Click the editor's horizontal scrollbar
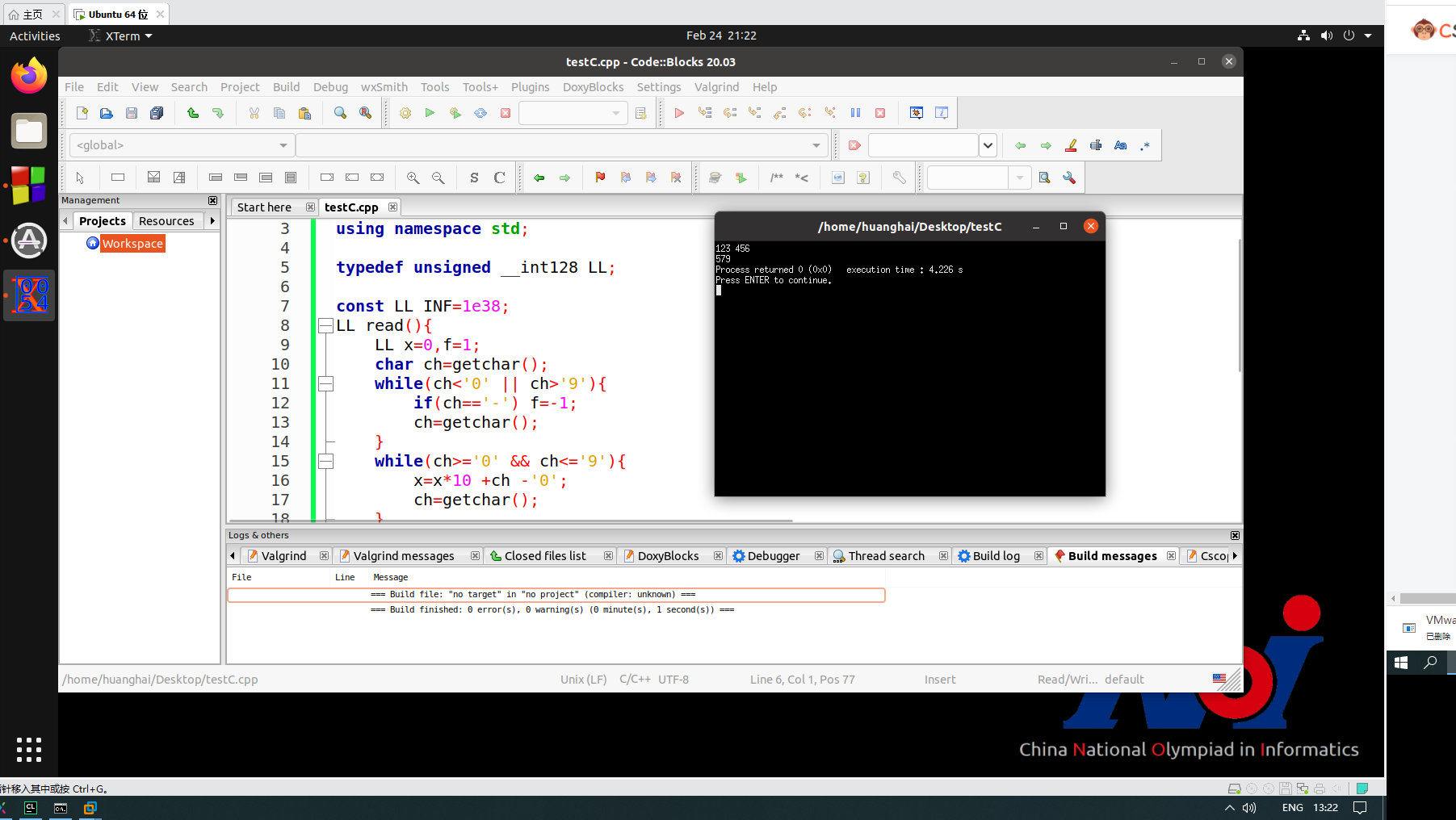The width and height of the screenshot is (1456, 820). click(510, 521)
